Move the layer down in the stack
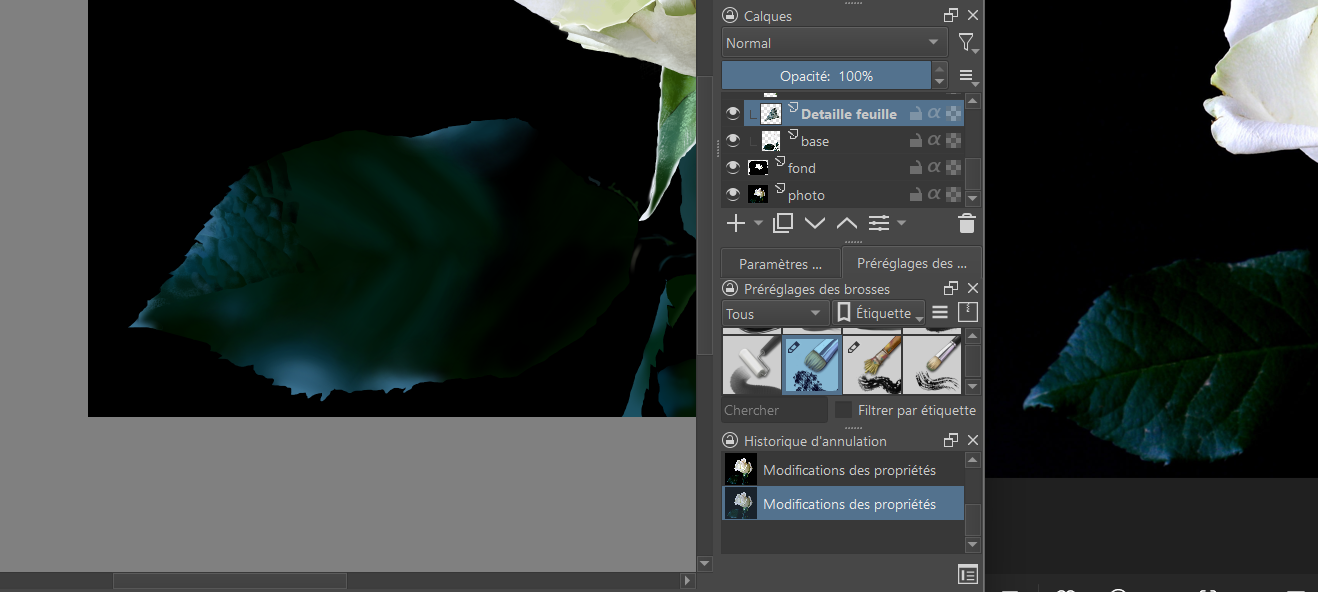The width and height of the screenshot is (1318, 592). tap(815, 223)
